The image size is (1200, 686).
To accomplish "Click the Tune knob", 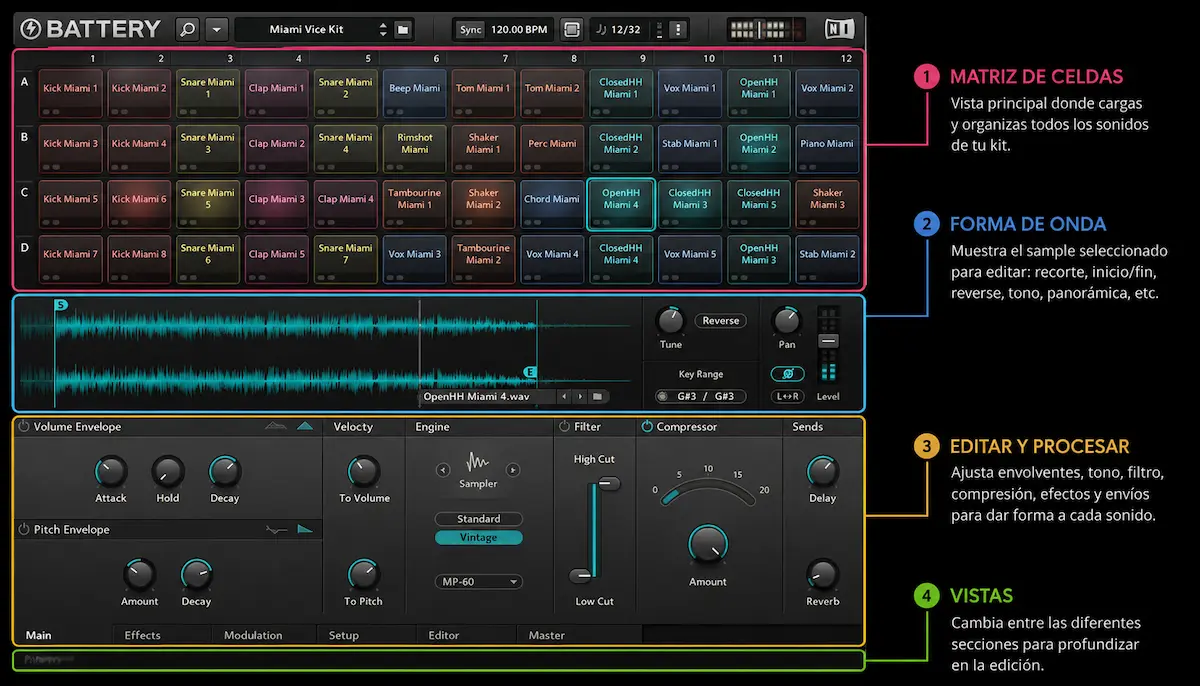I will pyautogui.click(x=671, y=321).
